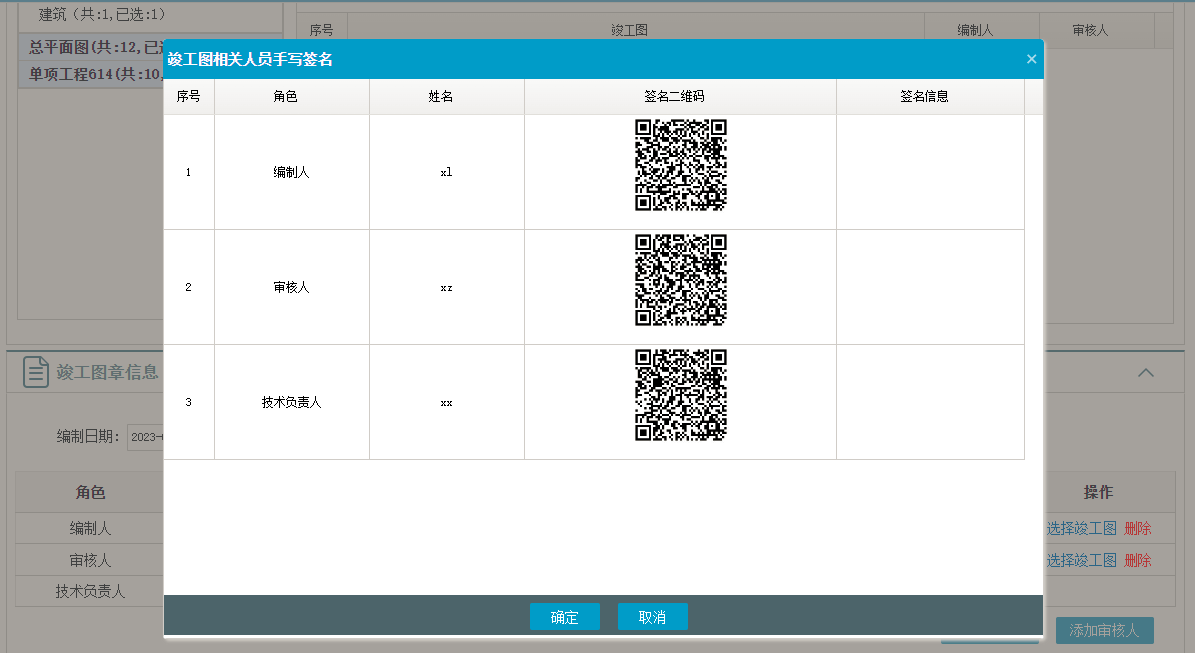Click the 建筑 category label in background
This screenshot has height=653, width=1195.
pyautogui.click(x=102, y=14)
